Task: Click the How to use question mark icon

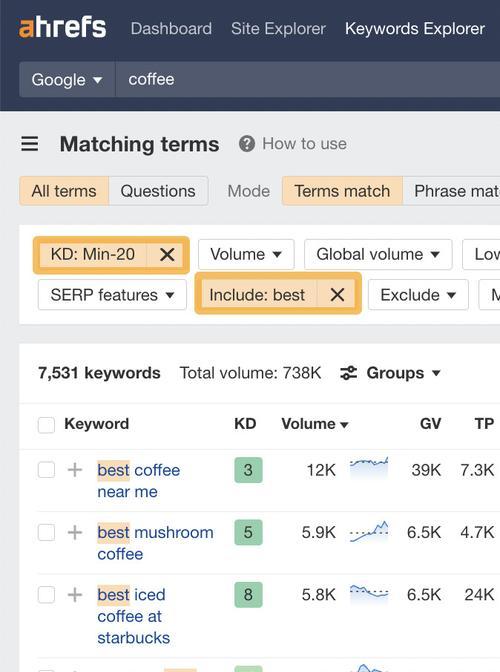Action: coord(247,144)
